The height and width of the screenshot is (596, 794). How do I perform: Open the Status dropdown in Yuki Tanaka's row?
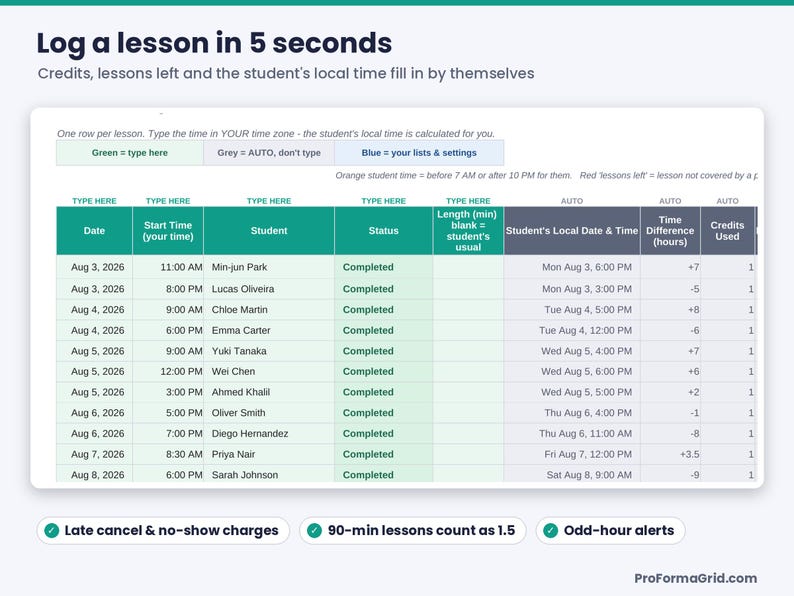(383, 351)
